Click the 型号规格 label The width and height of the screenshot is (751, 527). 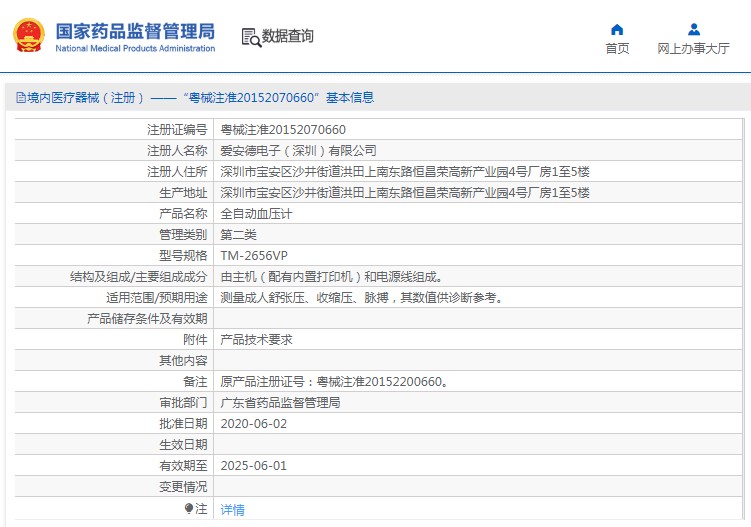183,256
